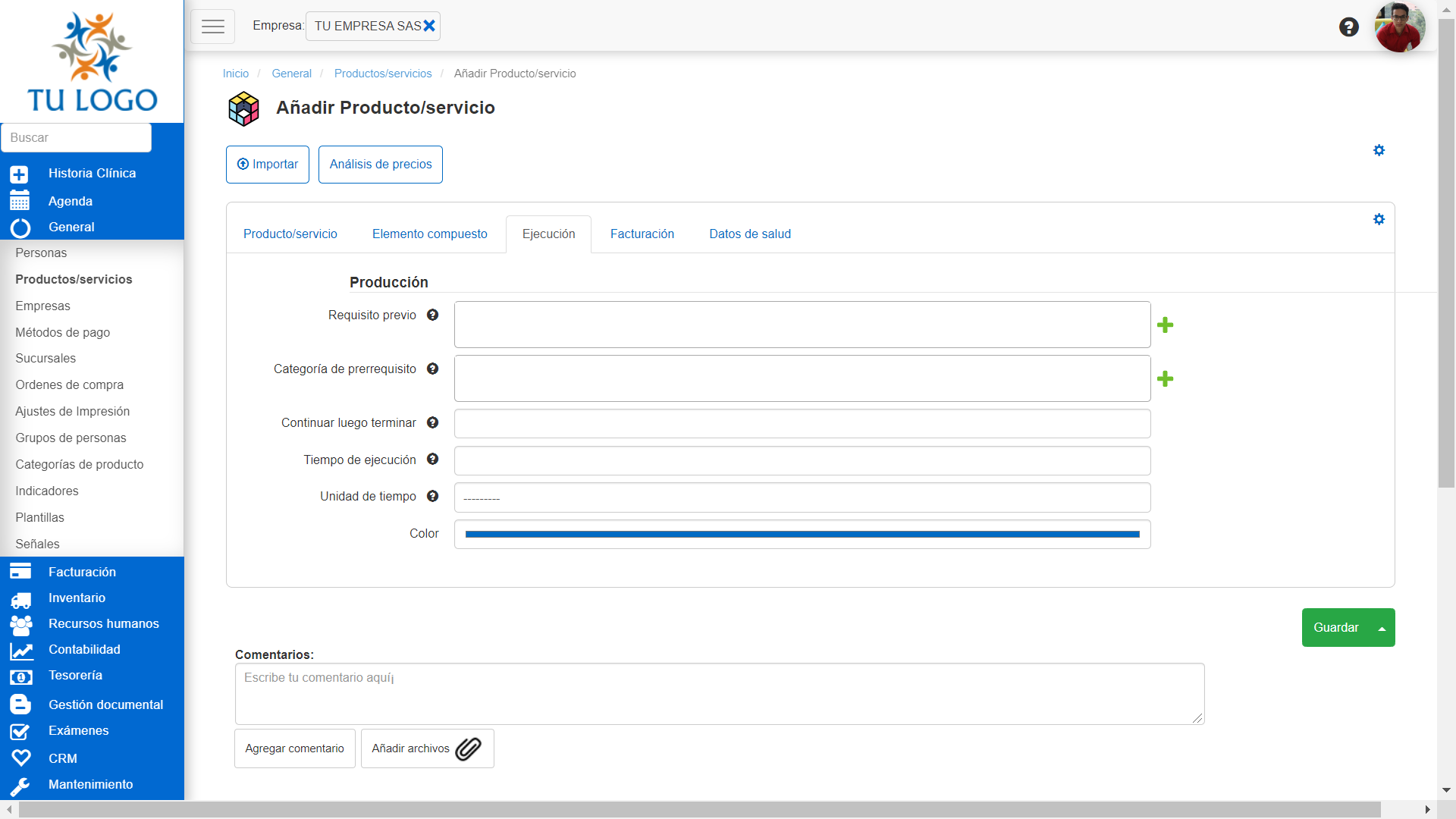Open the blue Color picker swatch

pyautogui.click(x=802, y=535)
